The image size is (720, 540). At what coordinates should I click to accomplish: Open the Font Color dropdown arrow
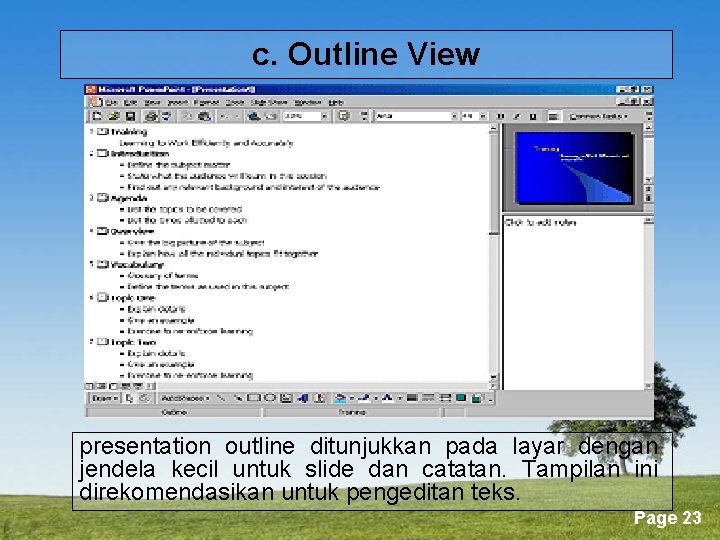click(x=399, y=398)
